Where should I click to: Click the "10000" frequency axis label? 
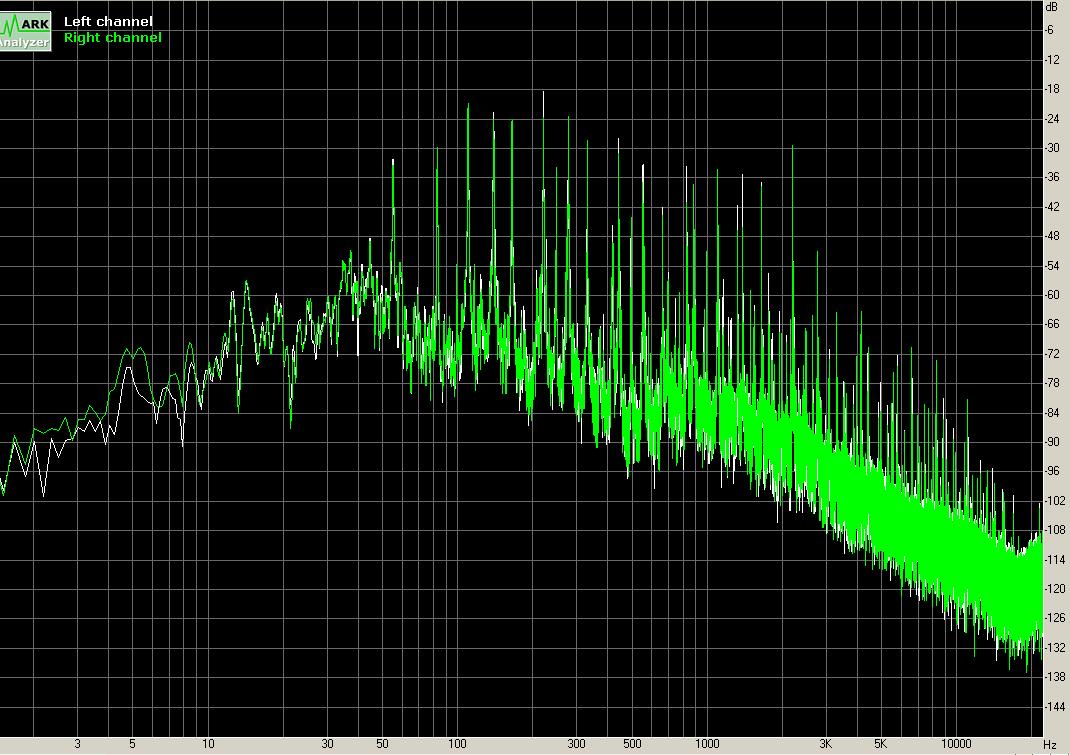[x=956, y=744]
